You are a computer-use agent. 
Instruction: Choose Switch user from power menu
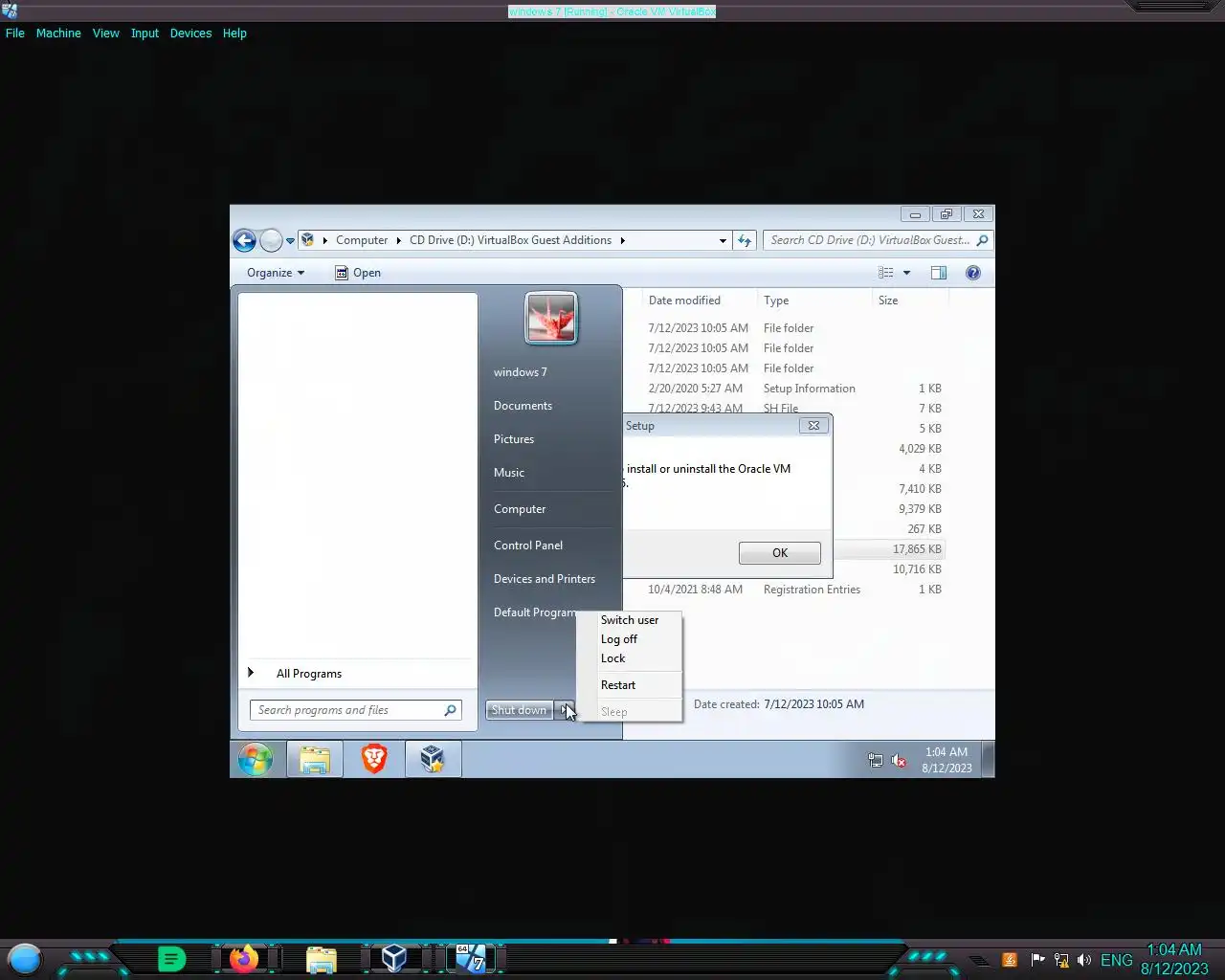[x=630, y=620]
